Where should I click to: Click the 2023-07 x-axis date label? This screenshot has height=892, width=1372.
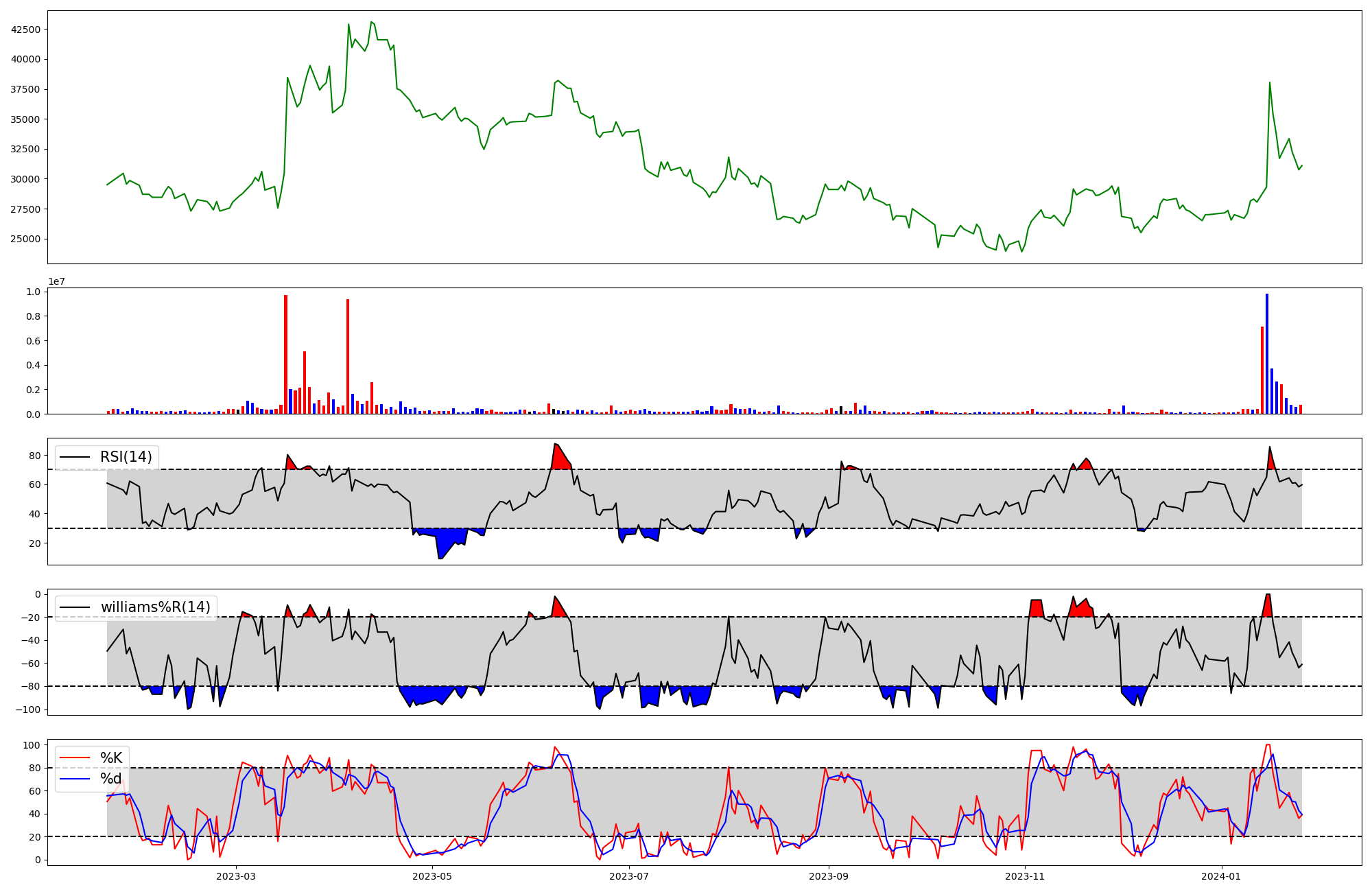coord(629,876)
